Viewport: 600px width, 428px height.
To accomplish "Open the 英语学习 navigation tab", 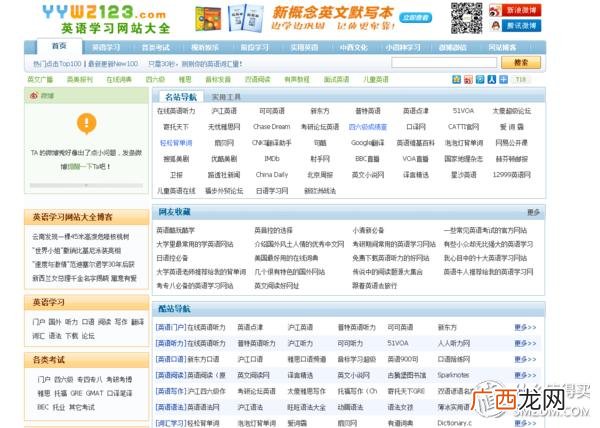I will click(106, 47).
